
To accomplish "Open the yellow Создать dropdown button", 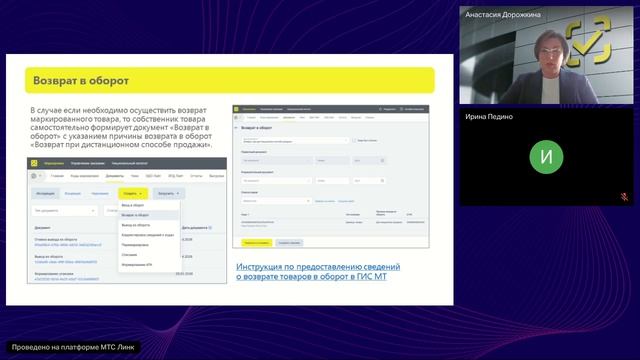I will [133, 193].
